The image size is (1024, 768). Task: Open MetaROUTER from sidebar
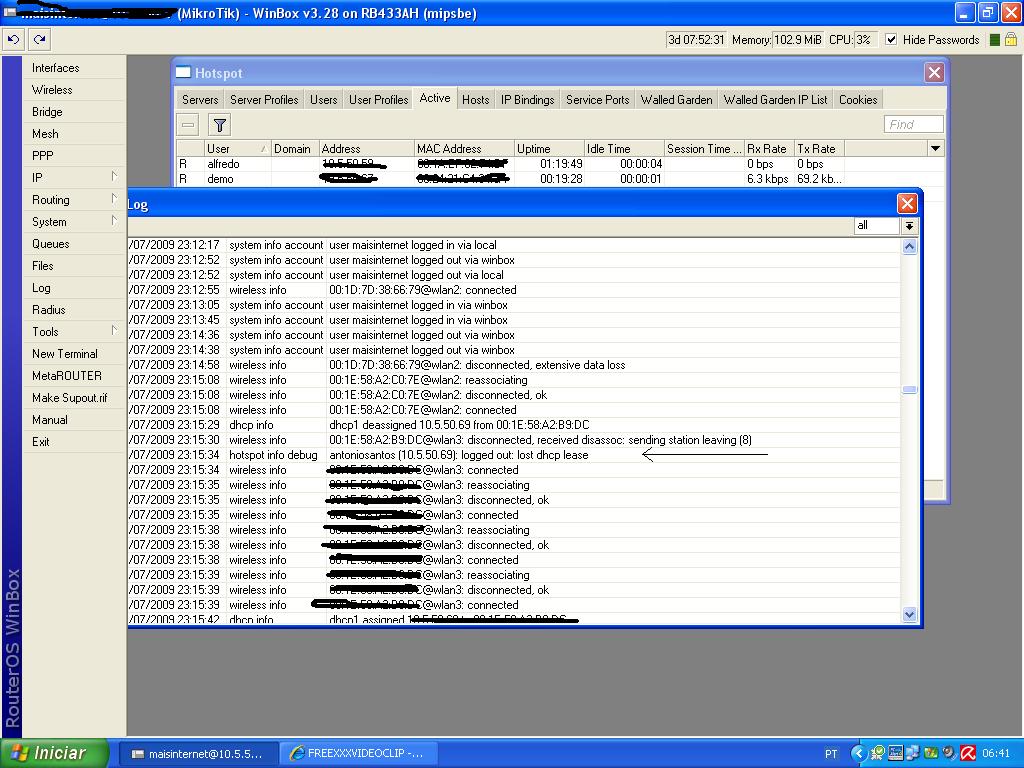[x=67, y=376]
